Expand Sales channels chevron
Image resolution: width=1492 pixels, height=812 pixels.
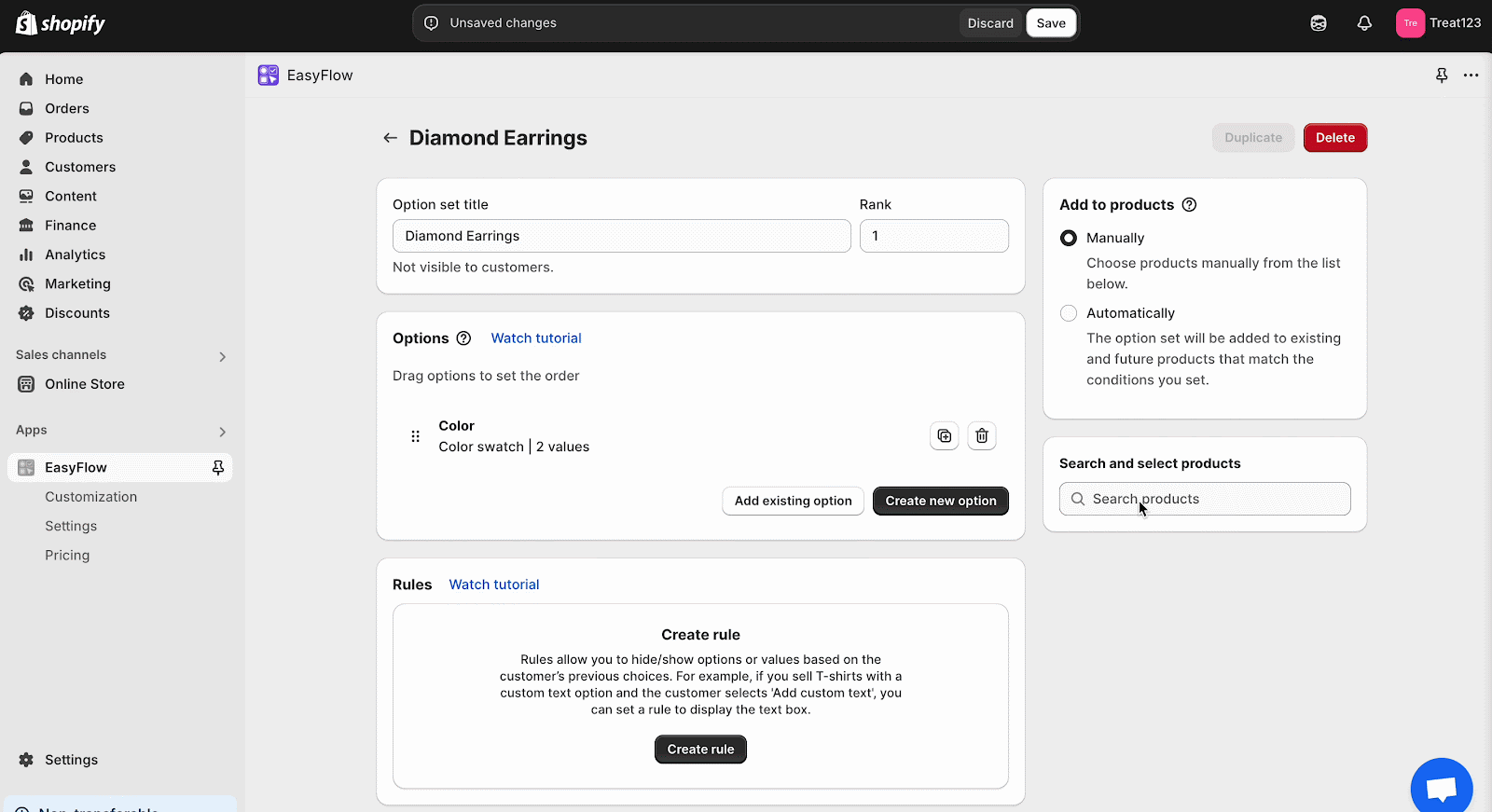tap(222, 356)
